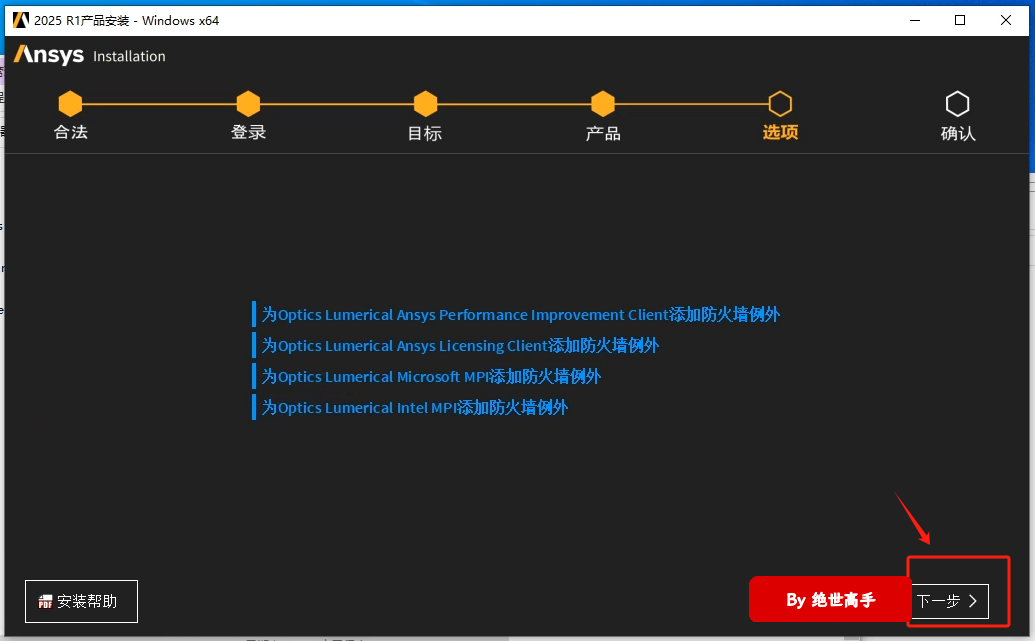The image size is (1035, 641).
Task: Proceed with the 下一步 button
Action: tap(949, 601)
